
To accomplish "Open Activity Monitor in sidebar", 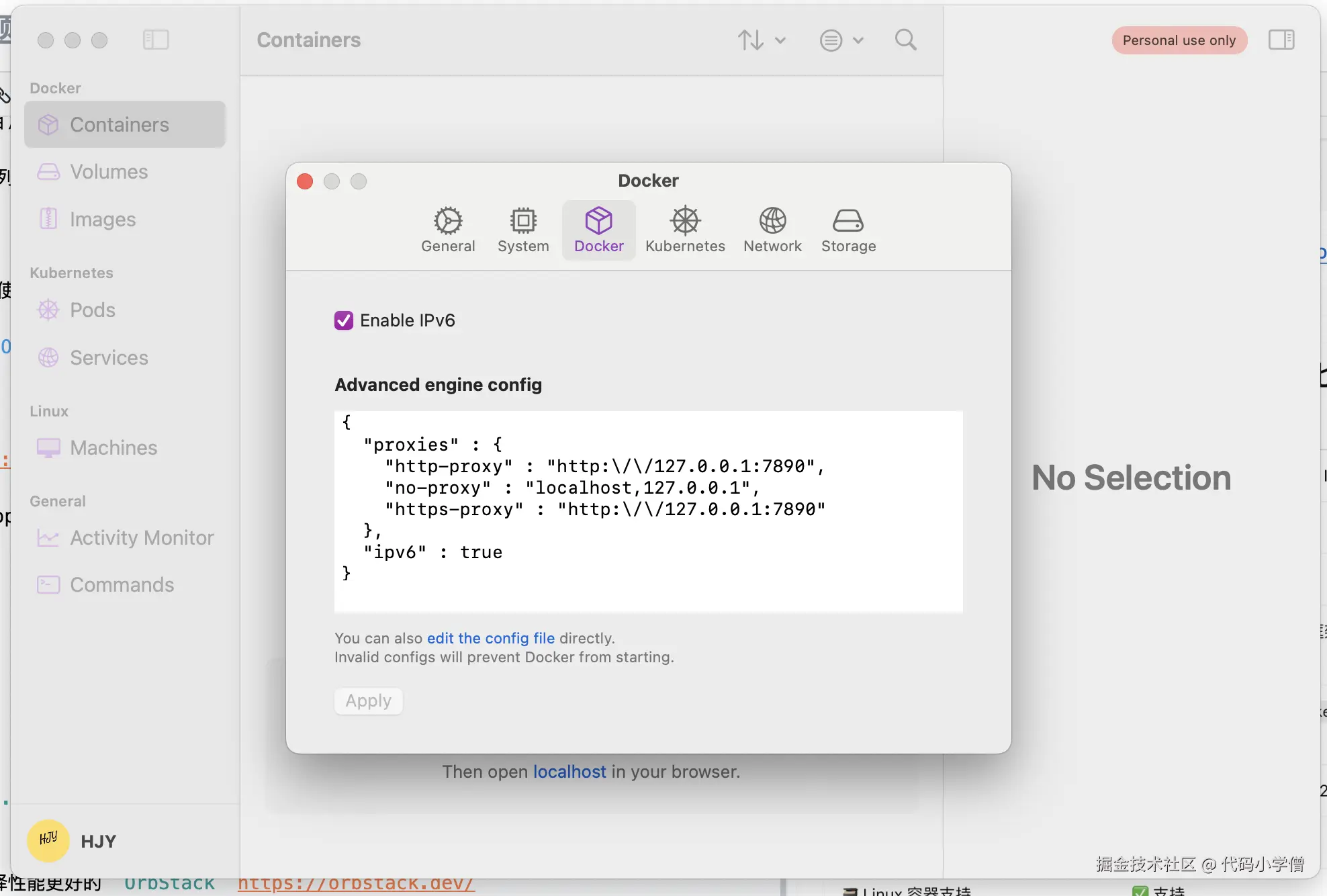I will [142, 538].
